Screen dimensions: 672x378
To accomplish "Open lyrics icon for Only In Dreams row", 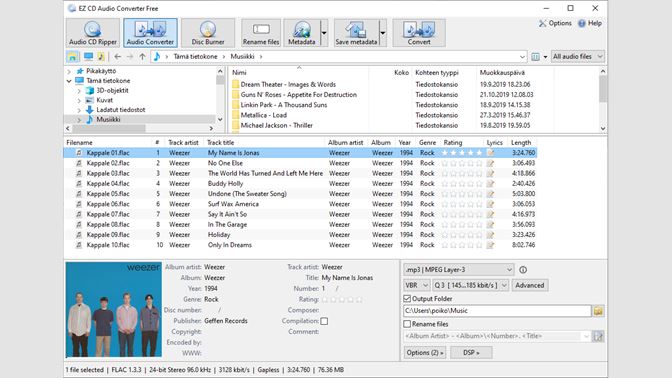I will point(490,245).
